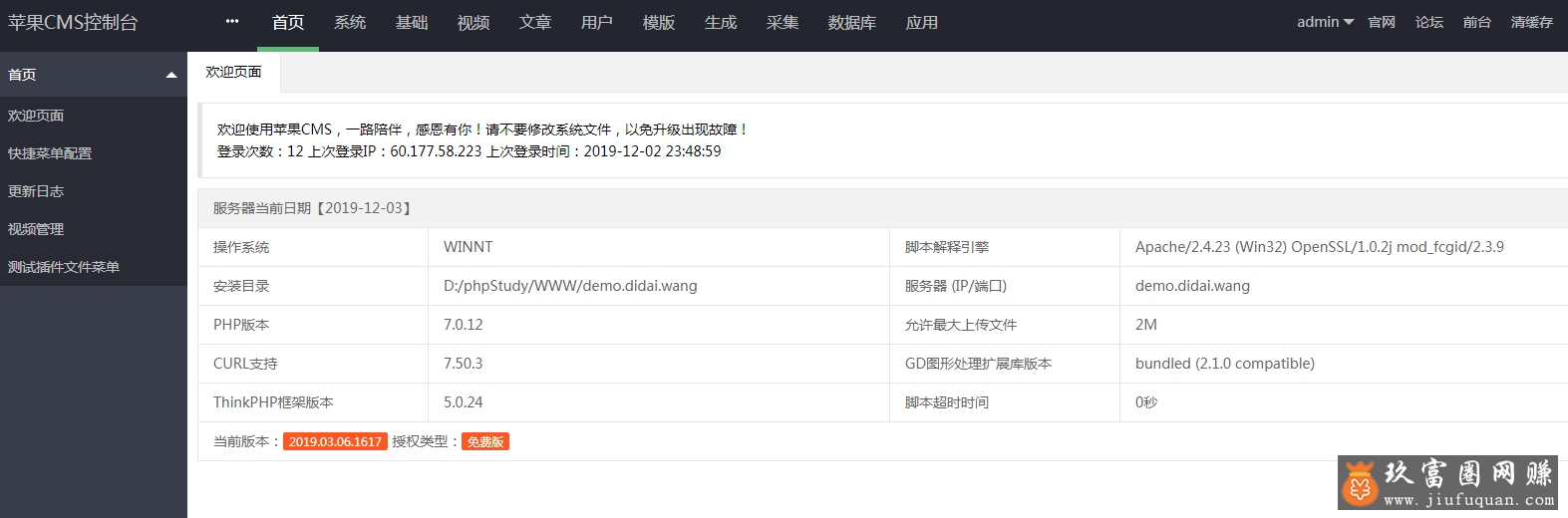This screenshot has width=1568, height=518.
Task: Click the CURL支持 label cell
Action: [x=313, y=364]
